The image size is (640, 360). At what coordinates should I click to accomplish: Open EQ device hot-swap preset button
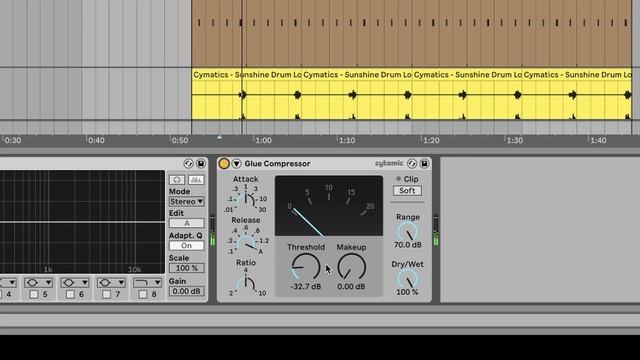click(x=188, y=164)
